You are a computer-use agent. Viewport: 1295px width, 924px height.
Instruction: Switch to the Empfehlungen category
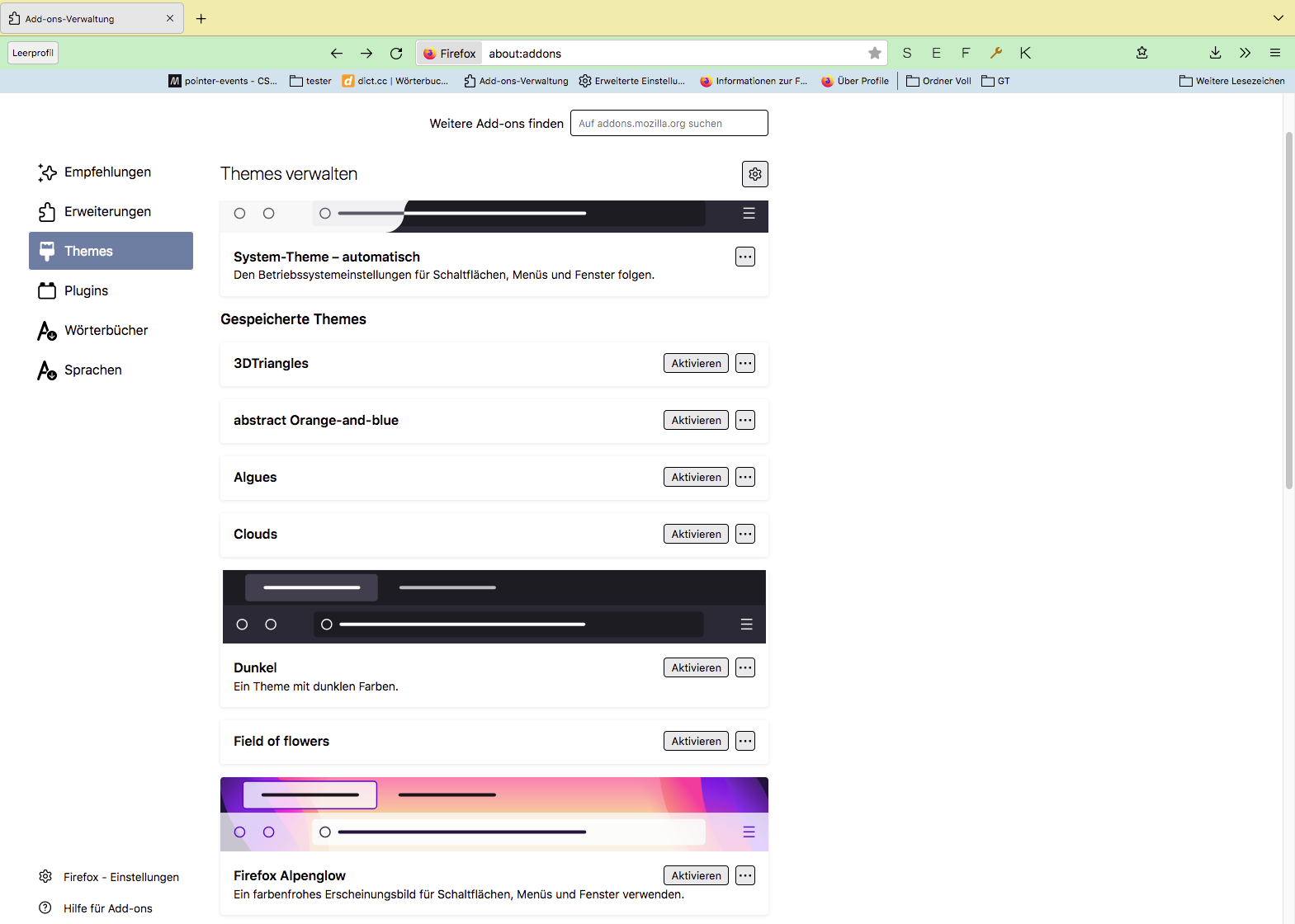point(111,172)
